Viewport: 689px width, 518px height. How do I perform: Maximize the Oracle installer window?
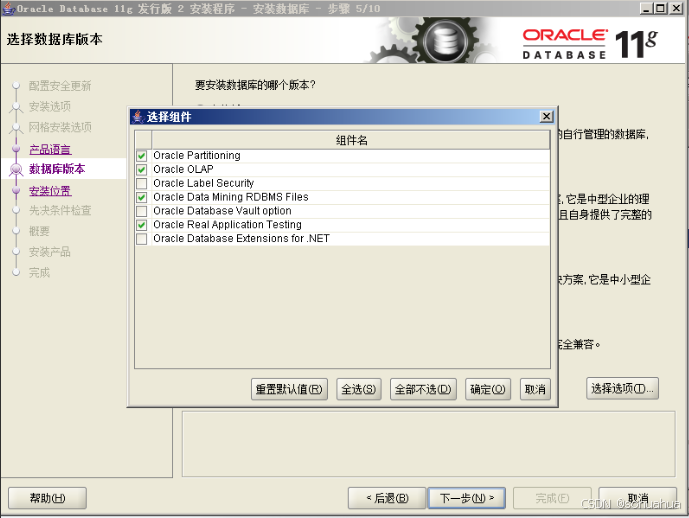tap(660, 8)
